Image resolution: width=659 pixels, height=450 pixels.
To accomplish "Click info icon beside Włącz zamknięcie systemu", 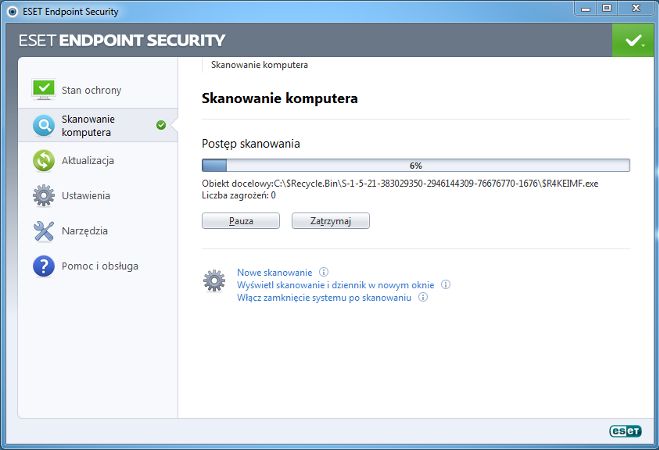I will pyautogui.click(x=423, y=297).
